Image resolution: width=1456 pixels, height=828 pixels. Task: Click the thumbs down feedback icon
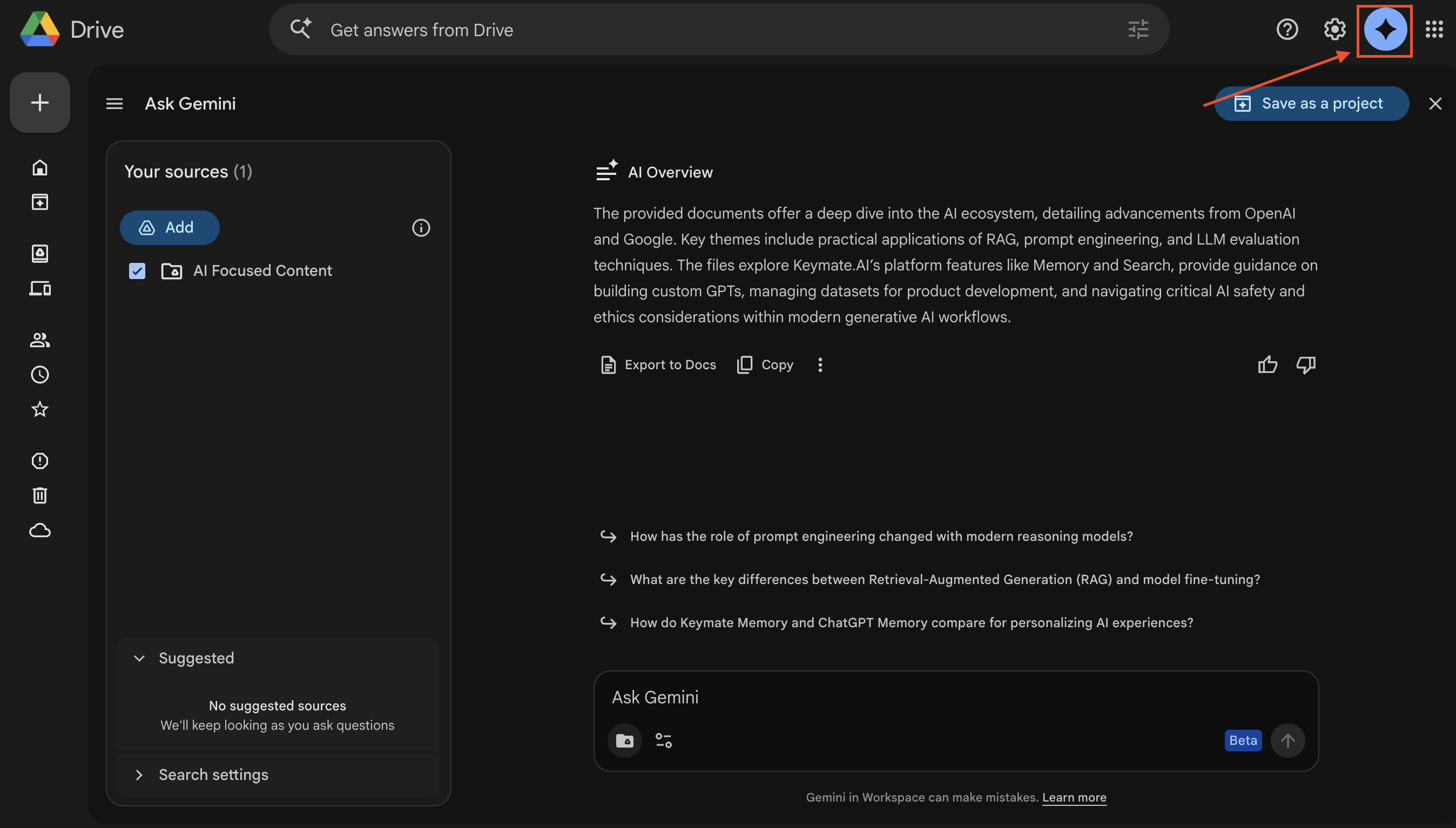(1305, 364)
